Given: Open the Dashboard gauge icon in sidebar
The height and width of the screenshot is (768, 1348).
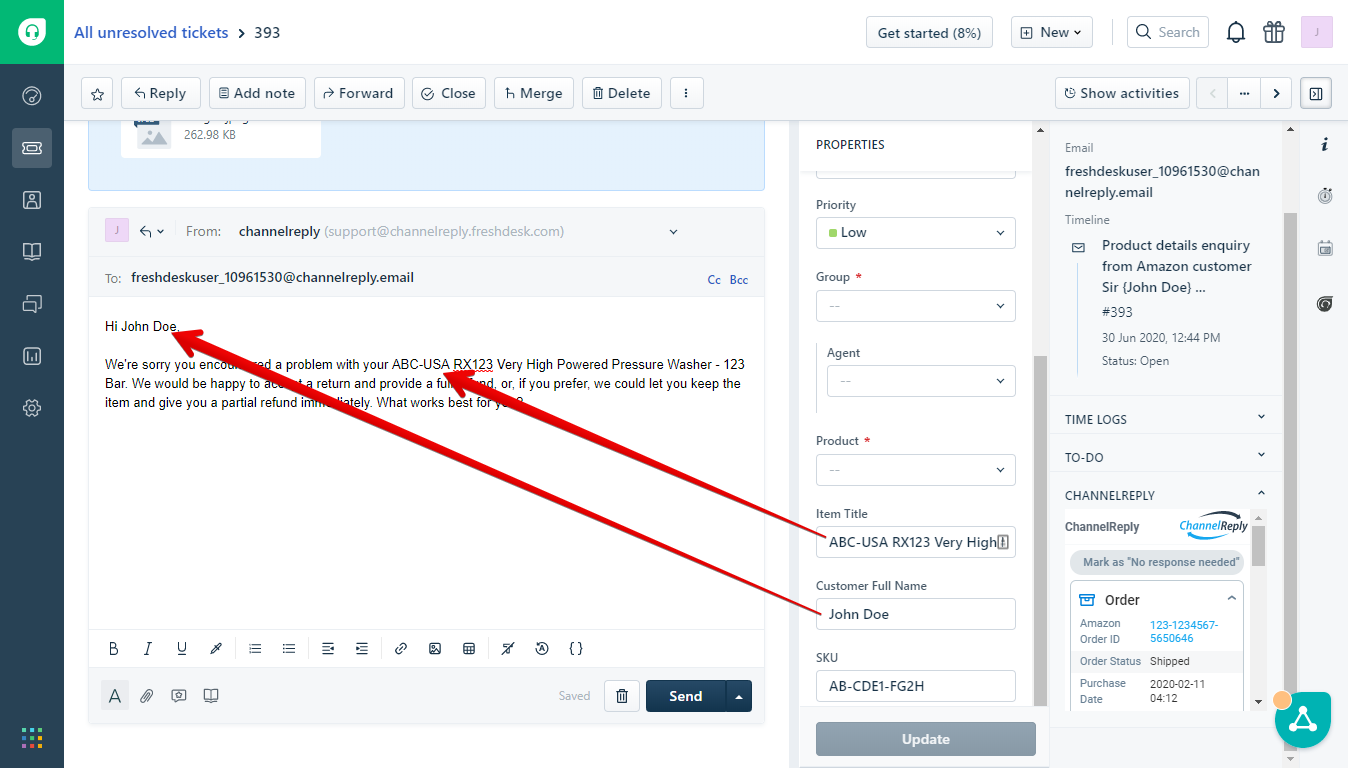Looking at the screenshot, I should [32, 96].
